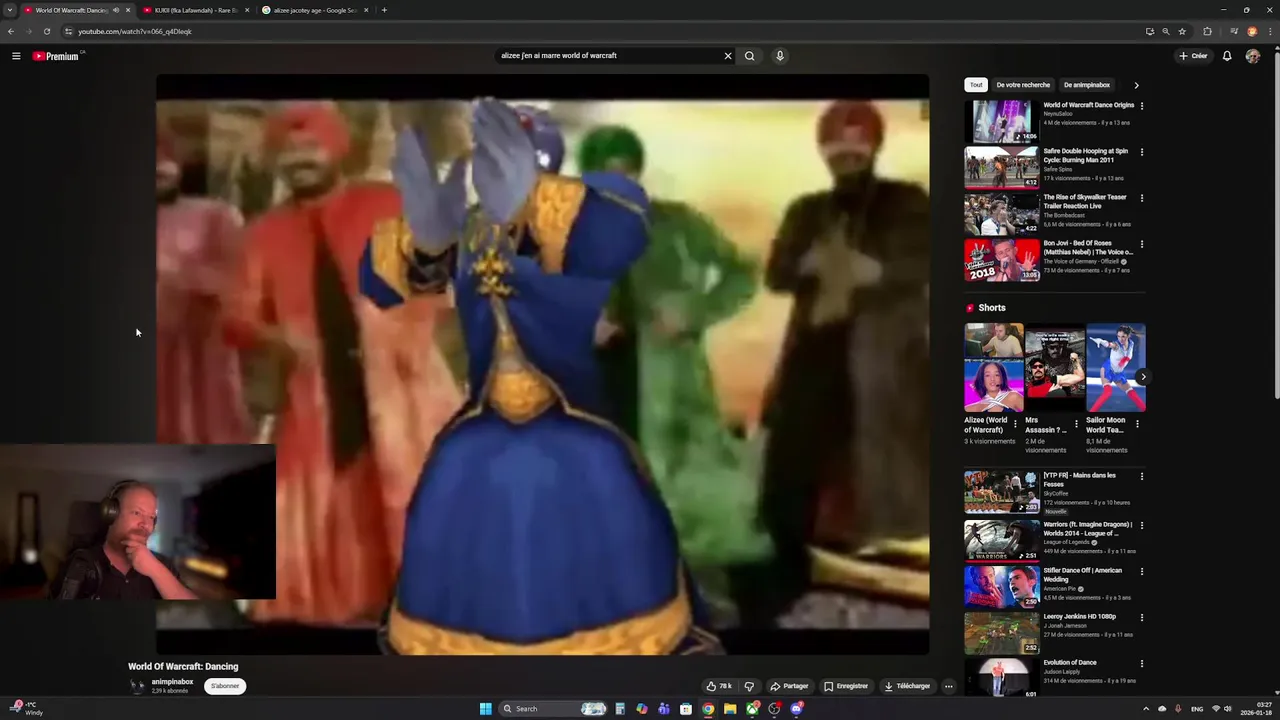Like the video (78 k)
The width and height of the screenshot is (1280, 720).
pyautogui.click(x=719, y=686)
